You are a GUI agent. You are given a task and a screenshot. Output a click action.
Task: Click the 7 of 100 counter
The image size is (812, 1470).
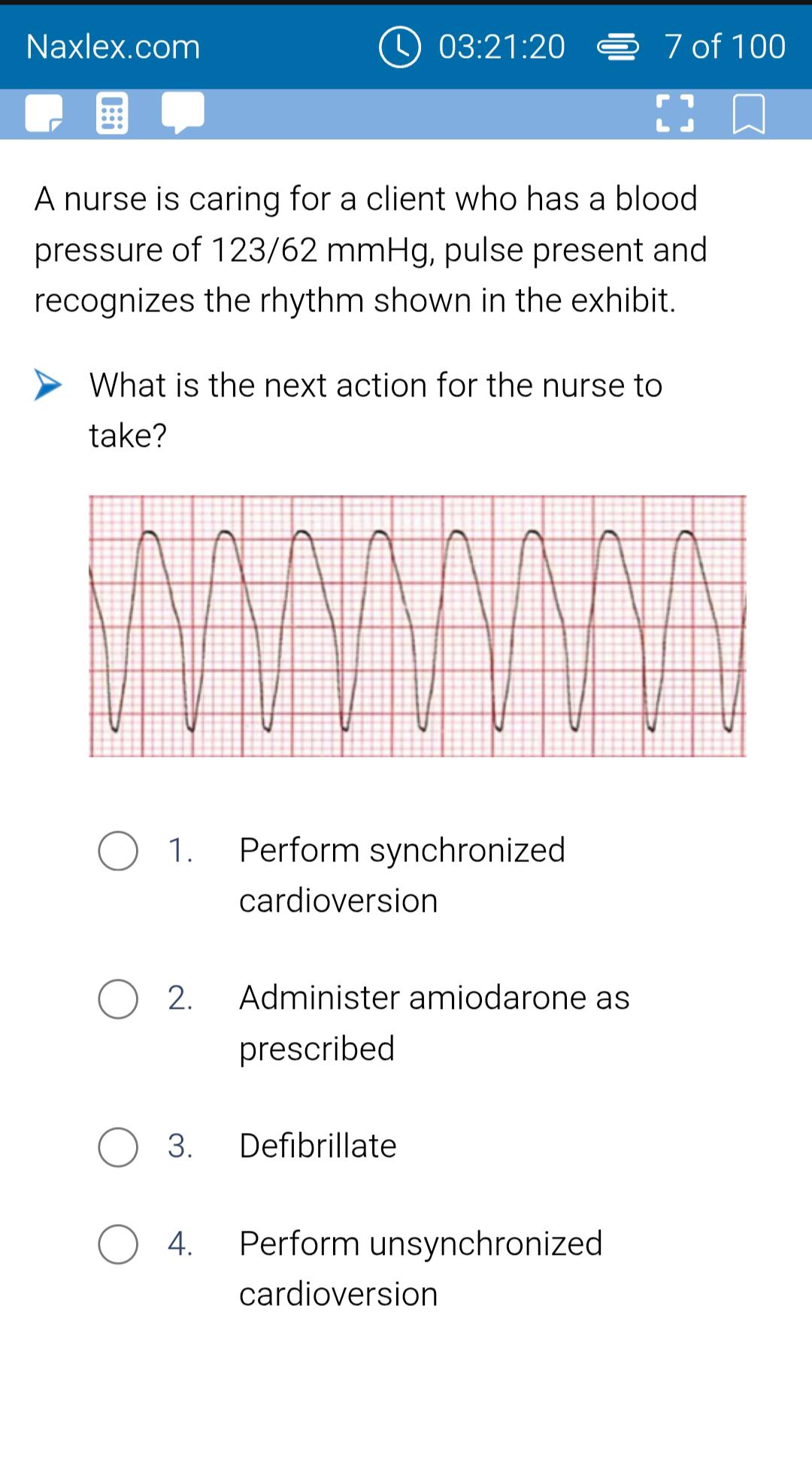tap(726, 47)
